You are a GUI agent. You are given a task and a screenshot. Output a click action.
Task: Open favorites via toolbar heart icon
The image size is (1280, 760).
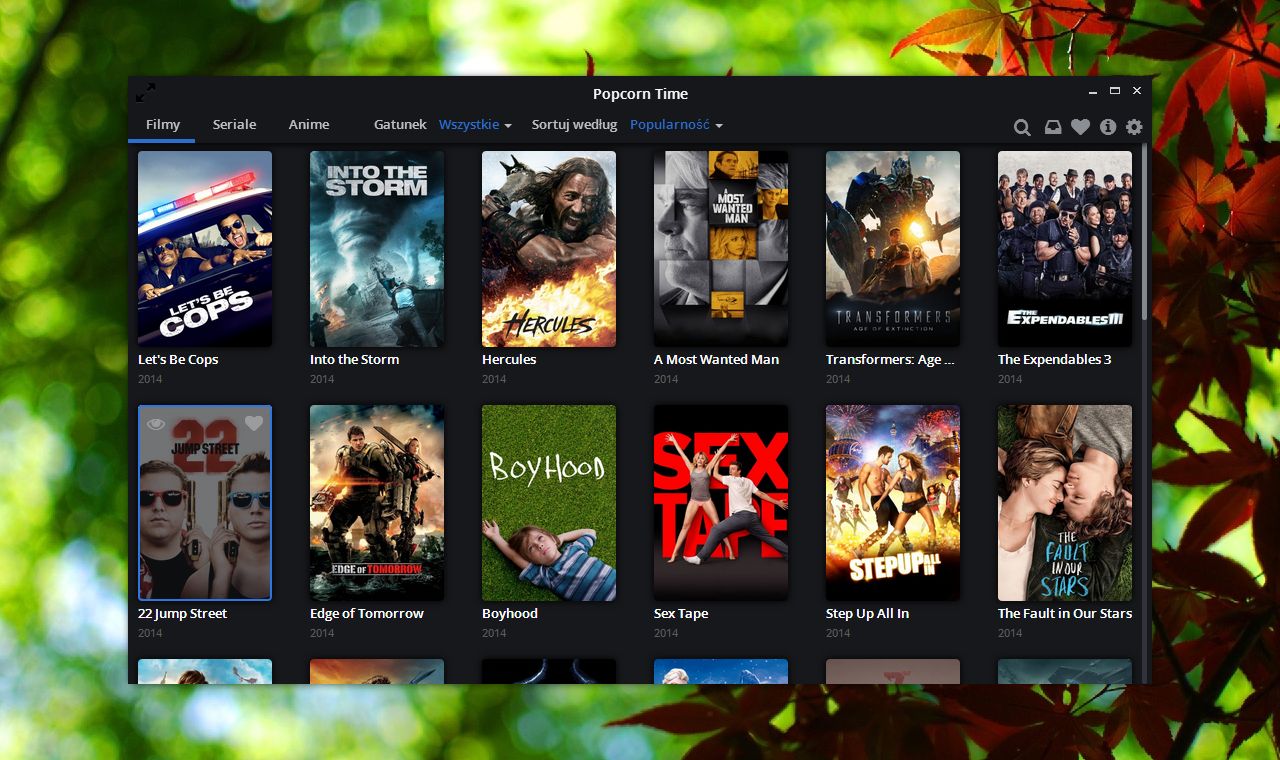click(x=1080, y=127)
